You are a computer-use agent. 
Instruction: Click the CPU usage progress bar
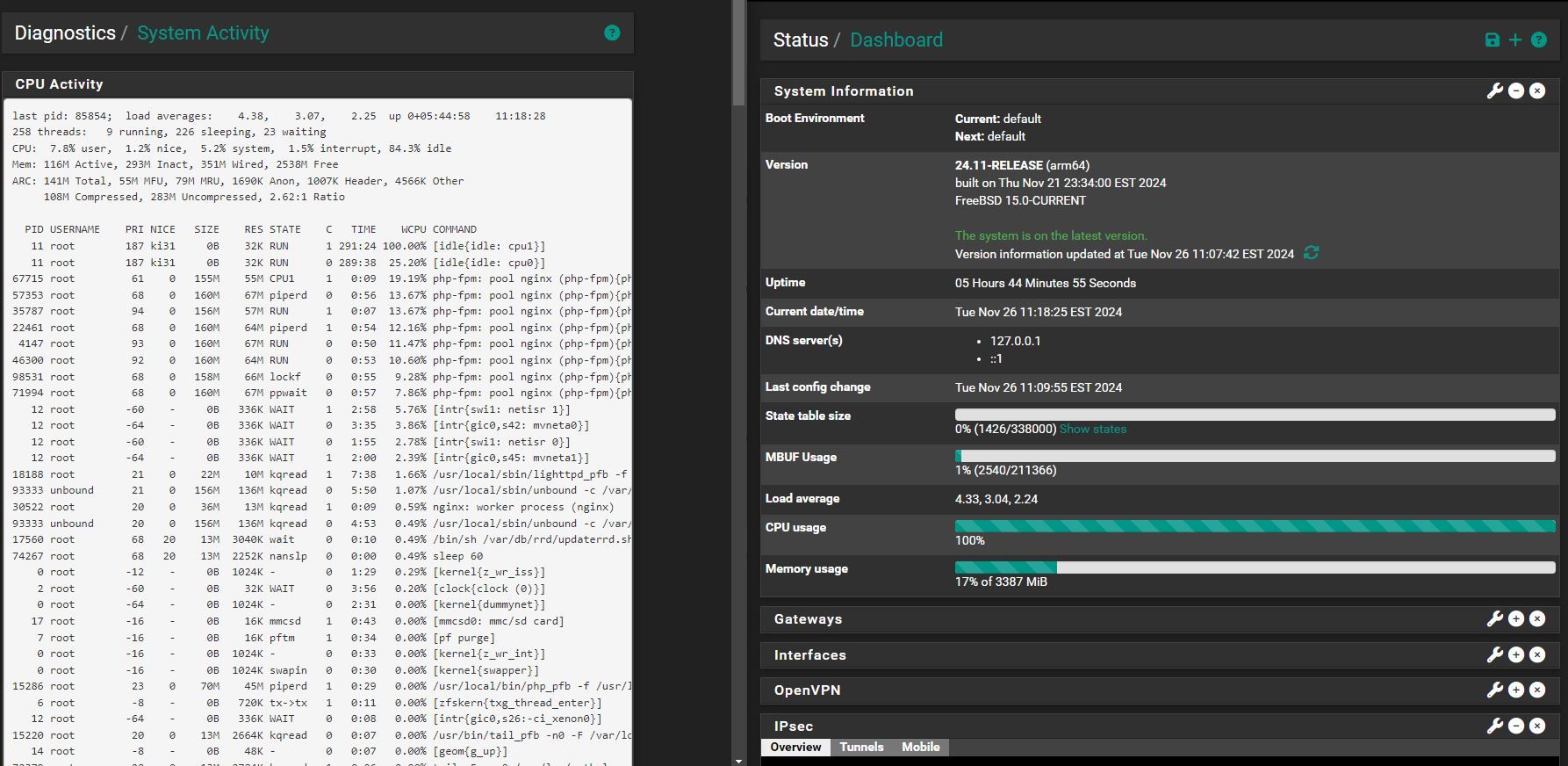pos(1255,526)
